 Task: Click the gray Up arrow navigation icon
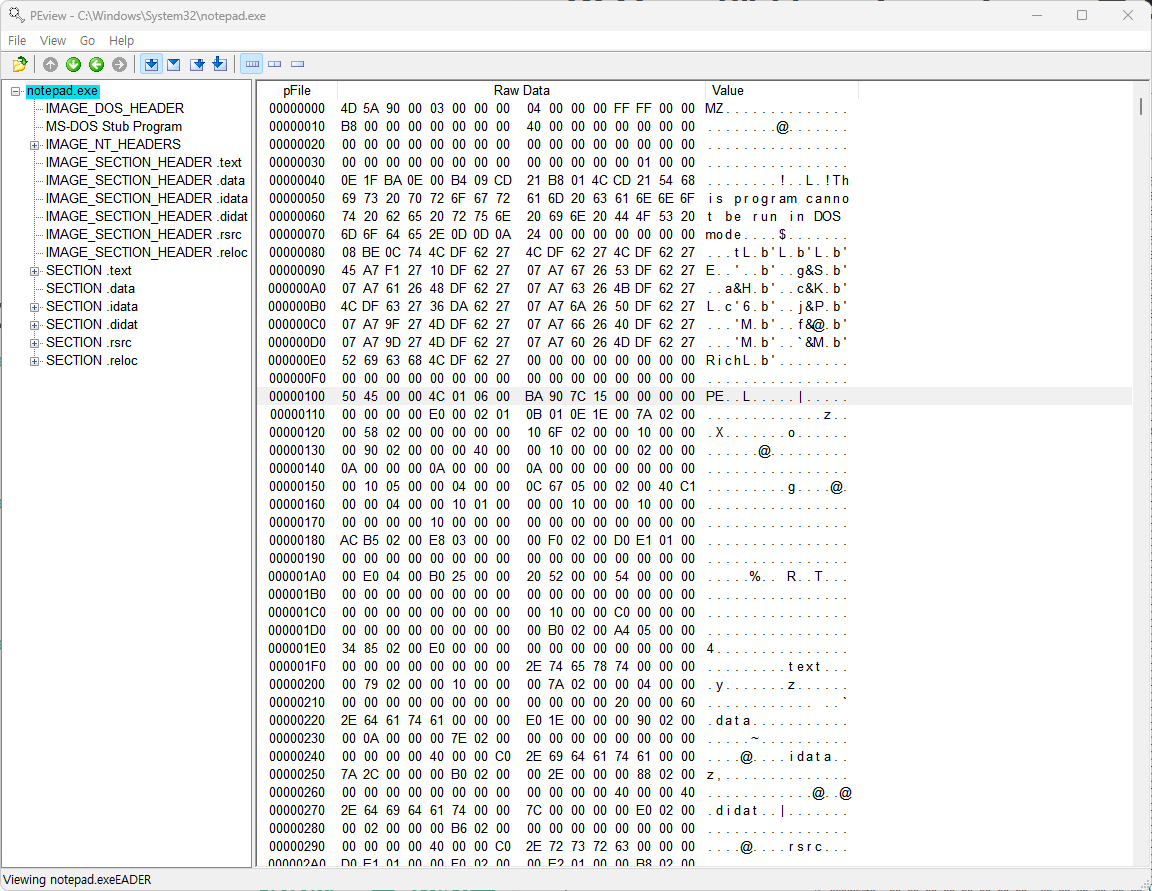coord(50,65)
